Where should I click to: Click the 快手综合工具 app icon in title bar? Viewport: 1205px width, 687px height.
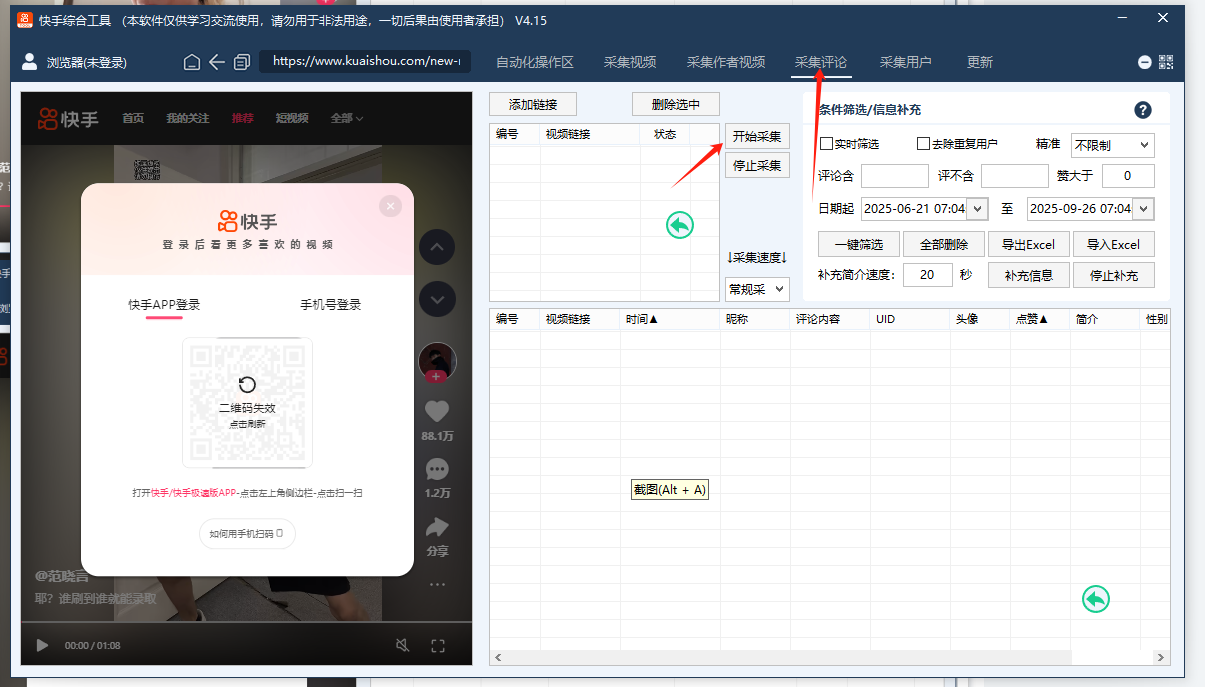click(x=24, y=19)
